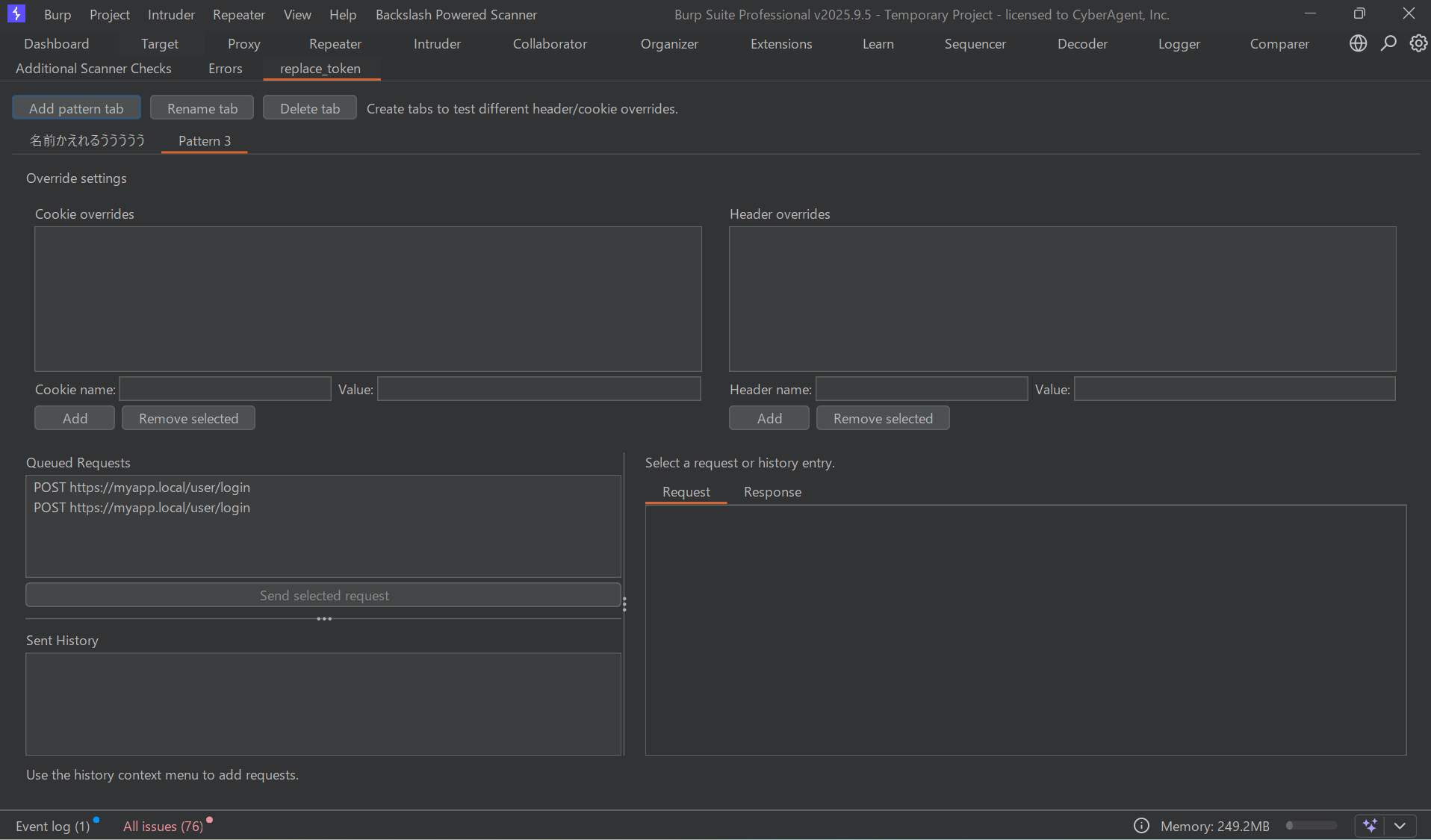Click inside the Request viewer pane
Screen dimensions: 1431x840
[x=1025, y=630]
